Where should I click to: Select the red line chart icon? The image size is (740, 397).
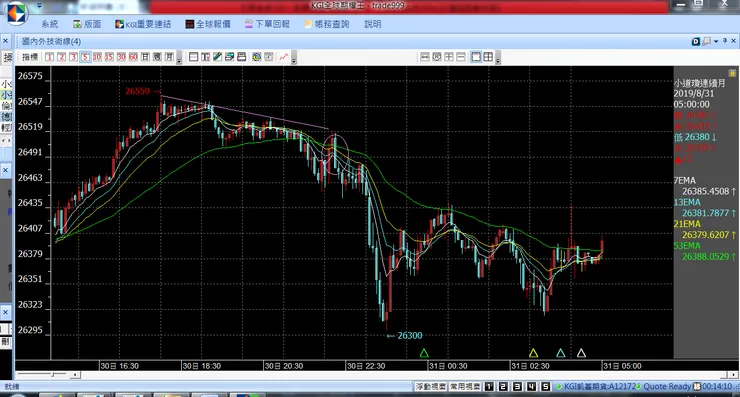click(284, 57)
